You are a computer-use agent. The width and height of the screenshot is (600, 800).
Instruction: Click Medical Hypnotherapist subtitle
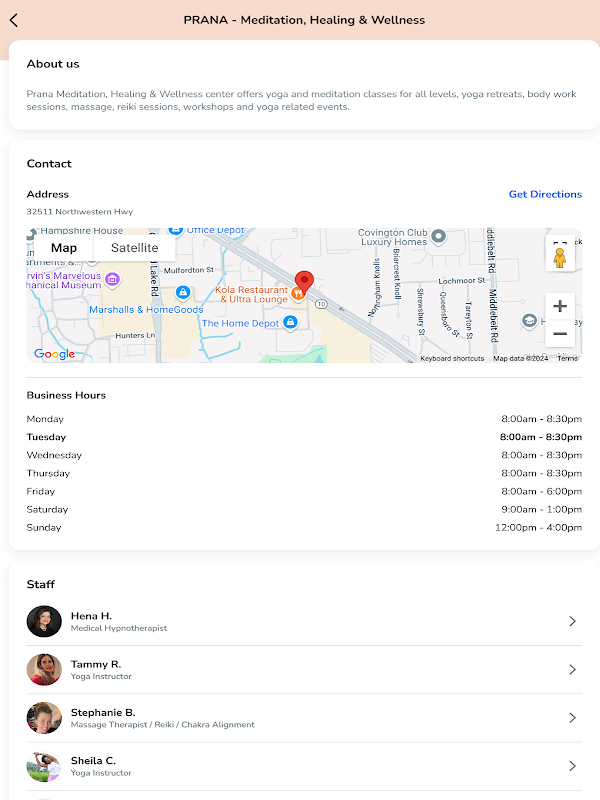pyautogui.click(x=119, y=628)
